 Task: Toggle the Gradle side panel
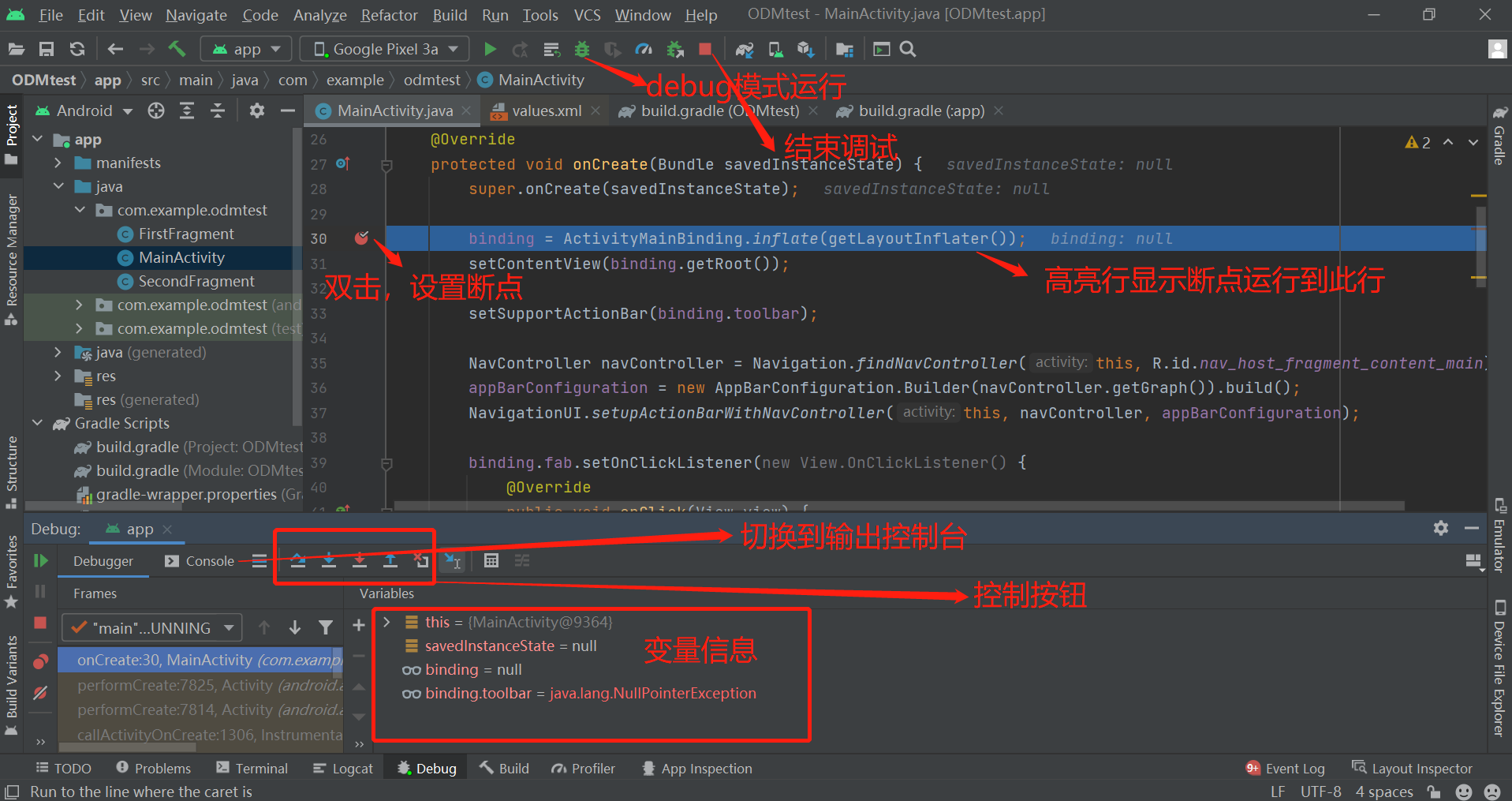pyautogui.click(x=1499, y=136)
